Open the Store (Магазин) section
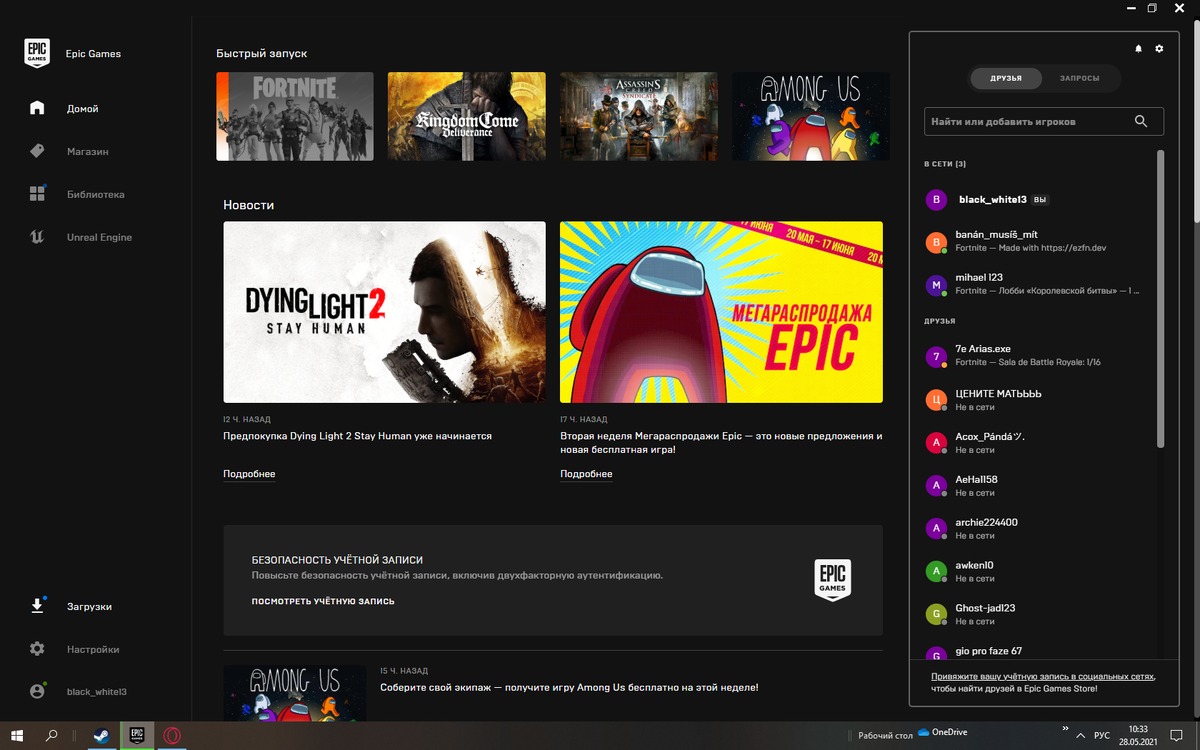This screenshot has width=1200, height=750. pyautogui.click(x=88, y=151)
